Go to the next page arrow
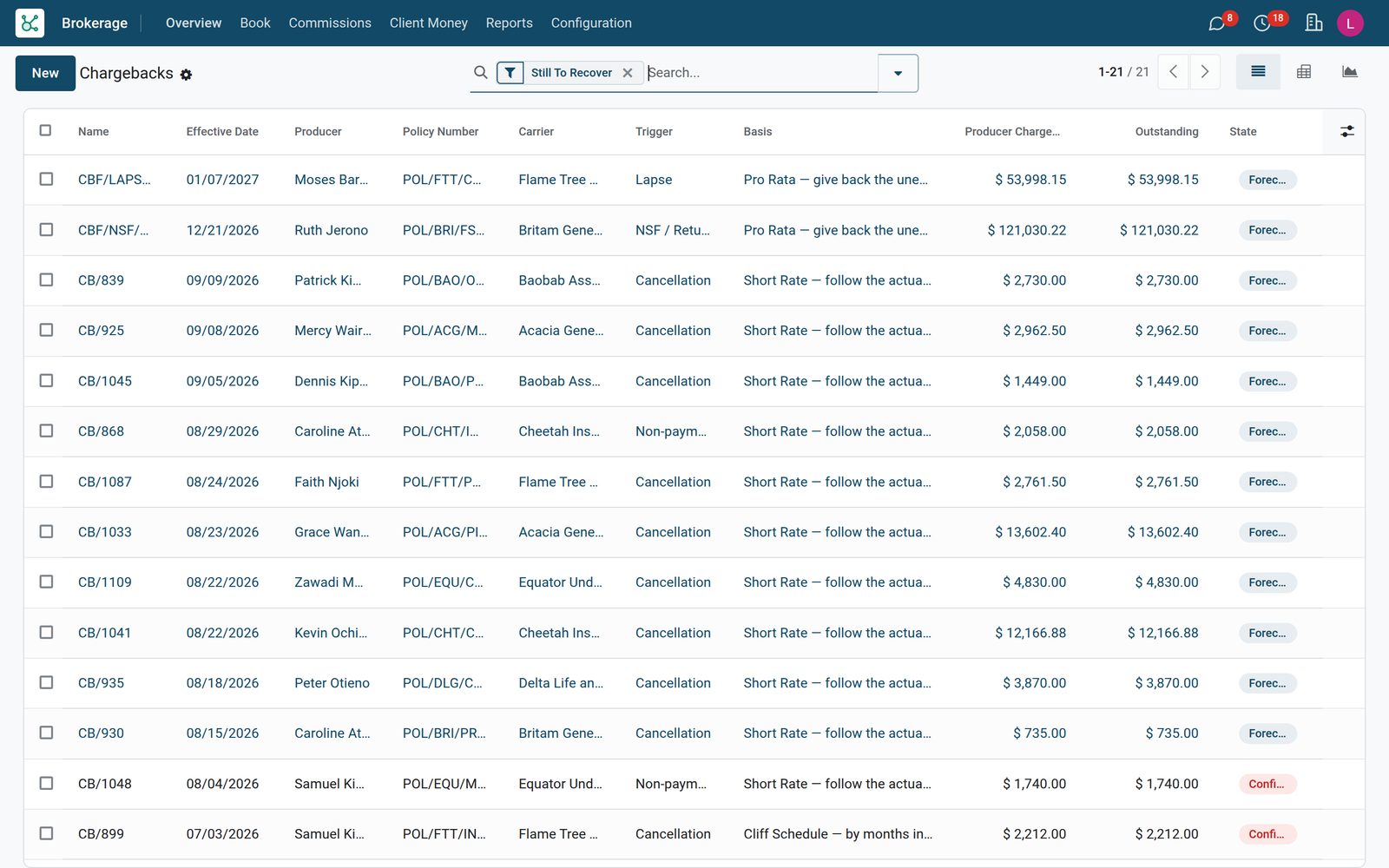1389x868 pixels. point(1204,72)
